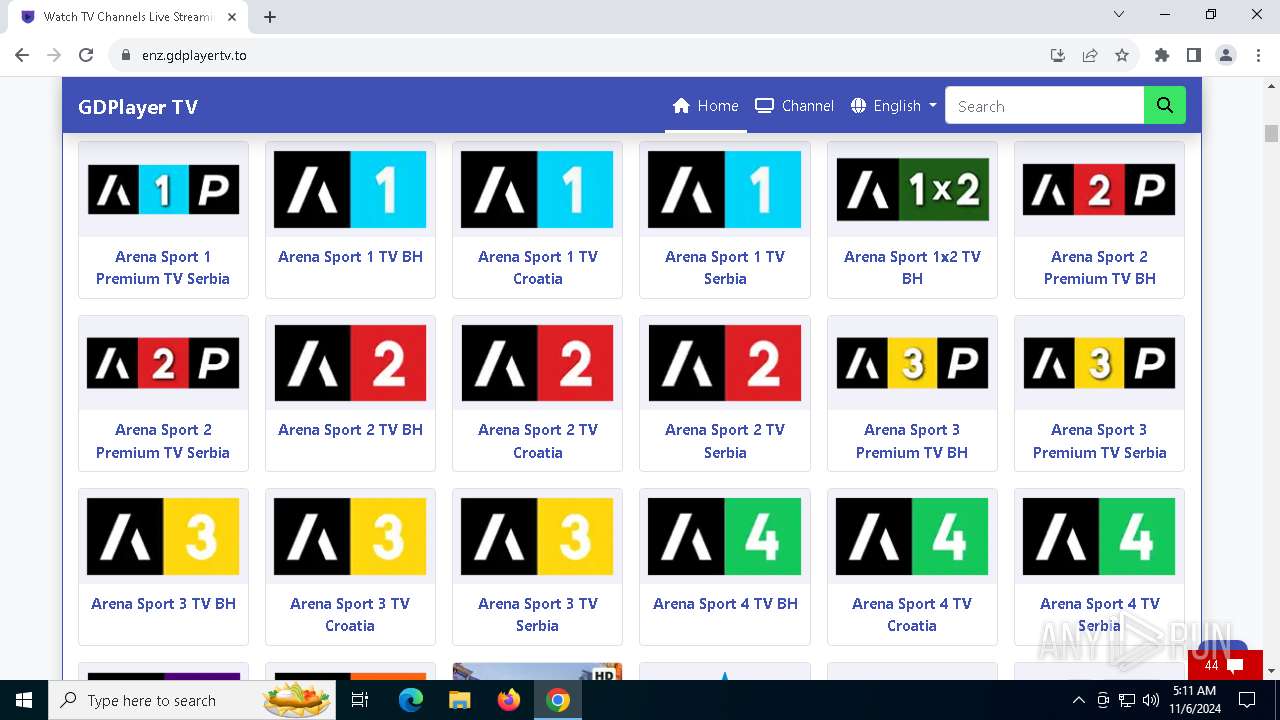Open Arena Sport 3 TV Croatia link
The height and width of the screenshot is (720, 1280).
(350, 614)
